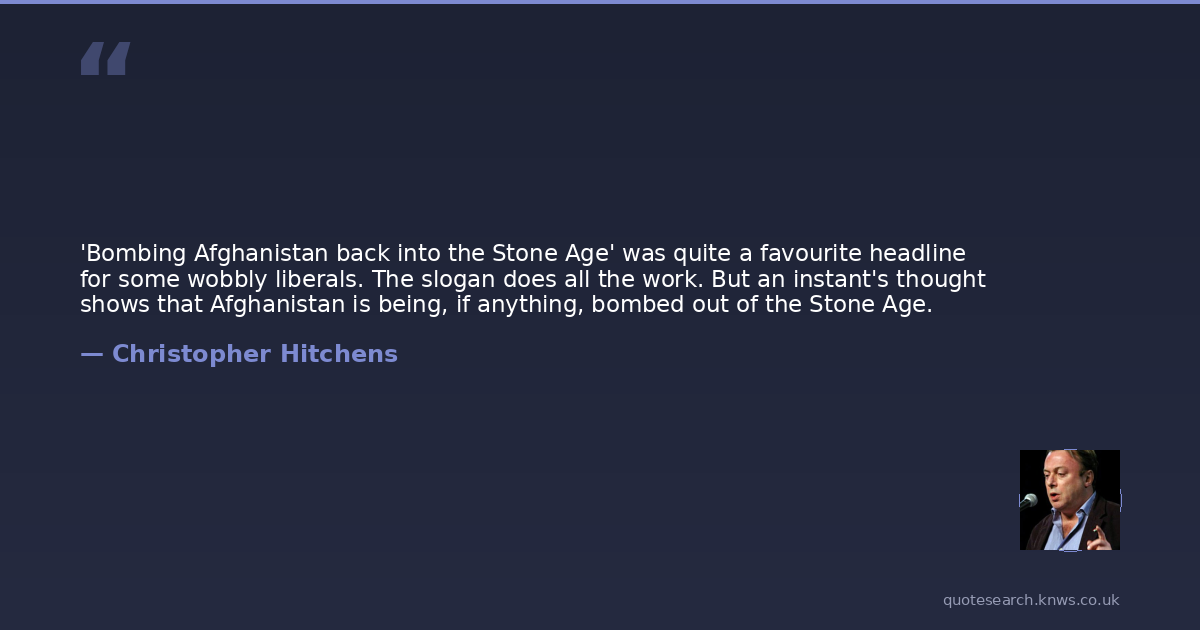The image size is (1200, 630).
Task: Click the Christopher Hitchens author name
Action: coord(254,354)
